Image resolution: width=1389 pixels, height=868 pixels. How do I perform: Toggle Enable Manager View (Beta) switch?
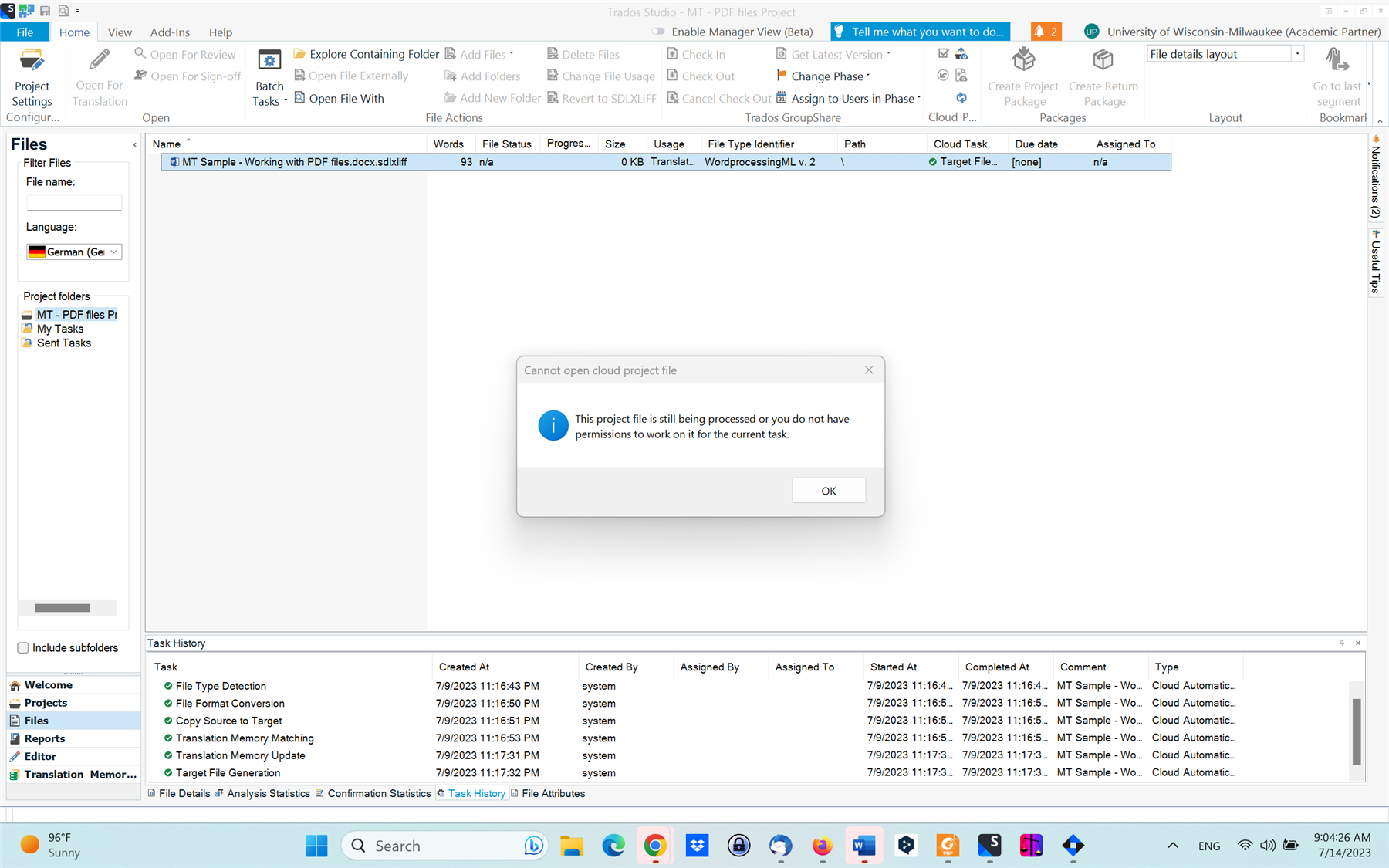[658, 32]
